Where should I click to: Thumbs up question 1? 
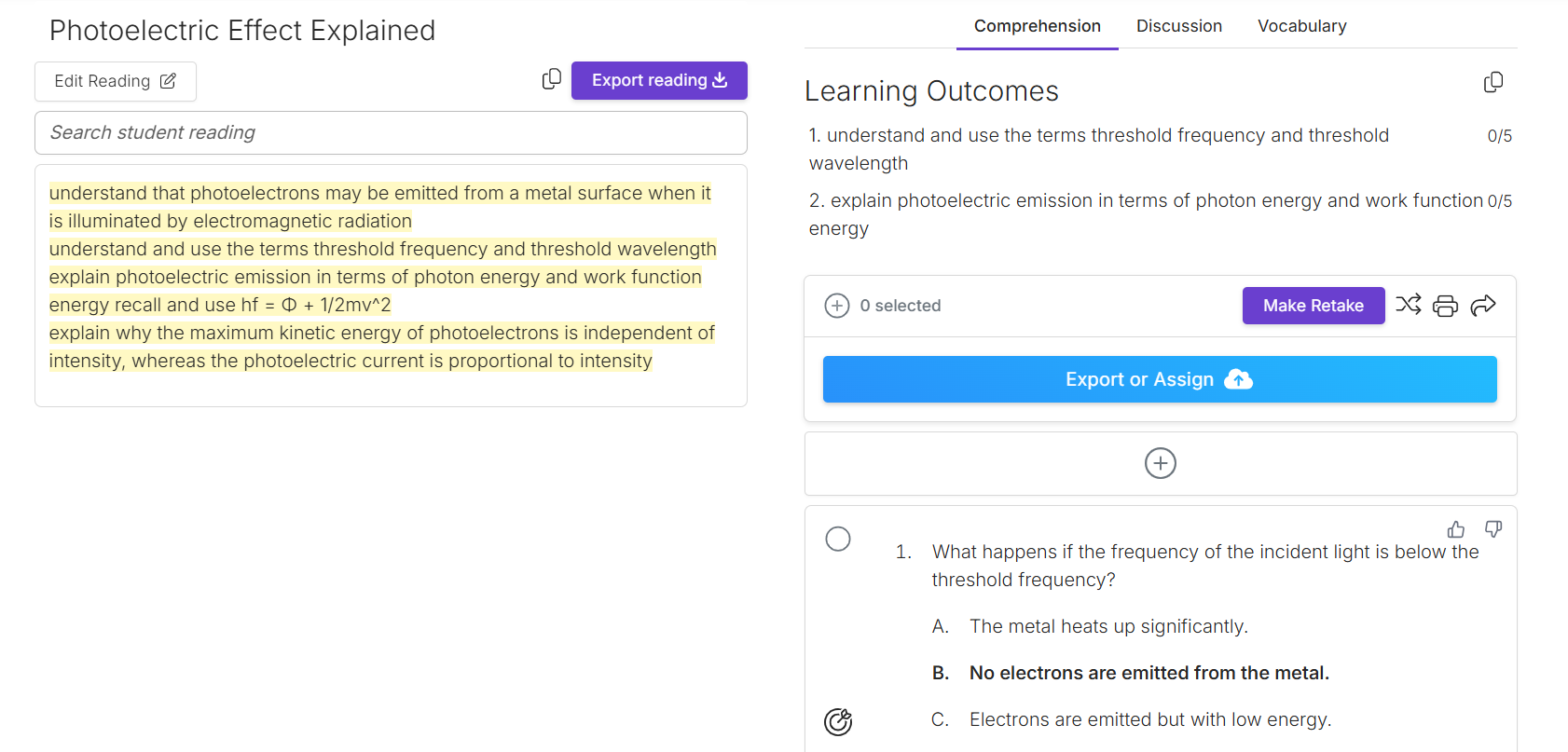1455,529
